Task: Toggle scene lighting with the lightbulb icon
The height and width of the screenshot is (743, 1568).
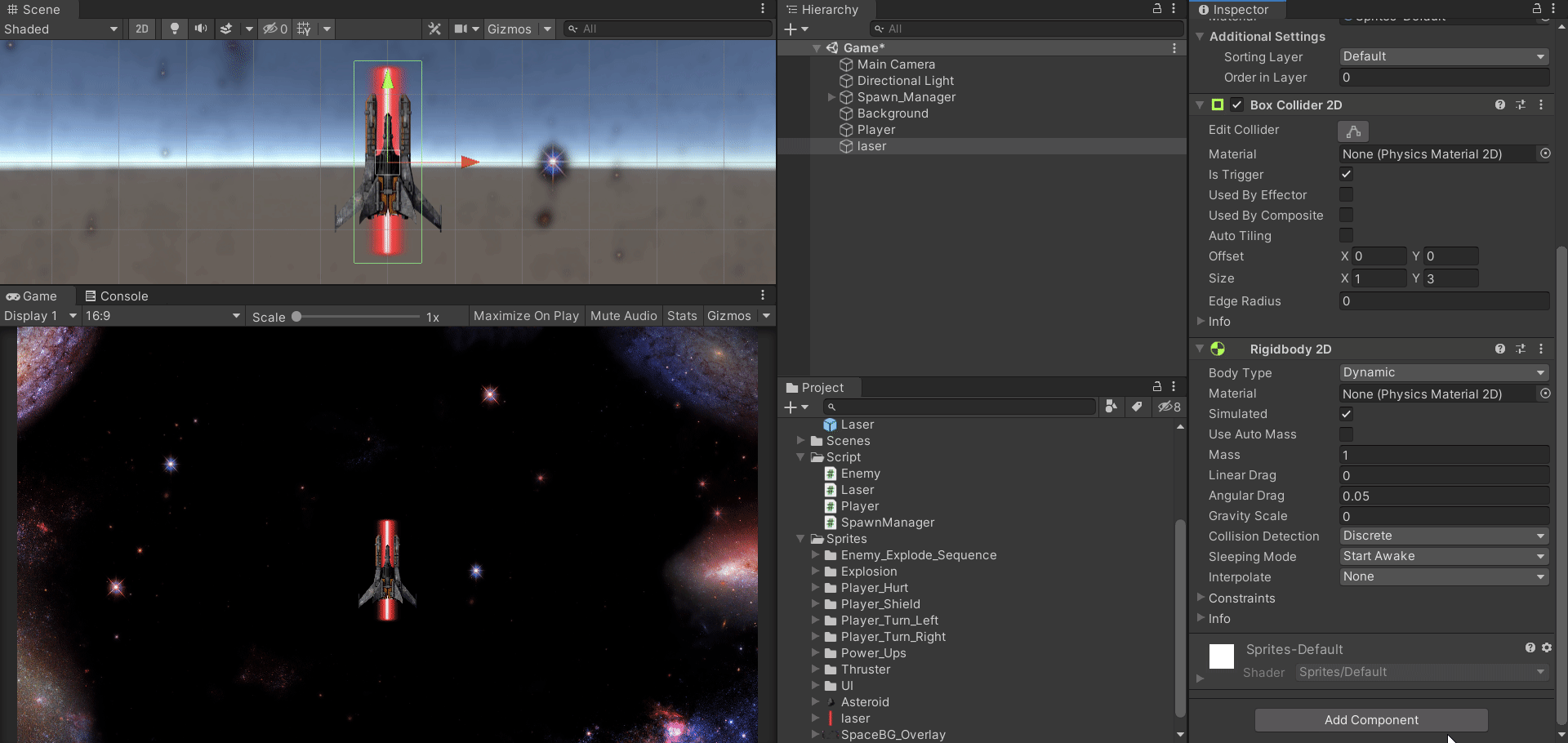Action: [x=174, y=29]
